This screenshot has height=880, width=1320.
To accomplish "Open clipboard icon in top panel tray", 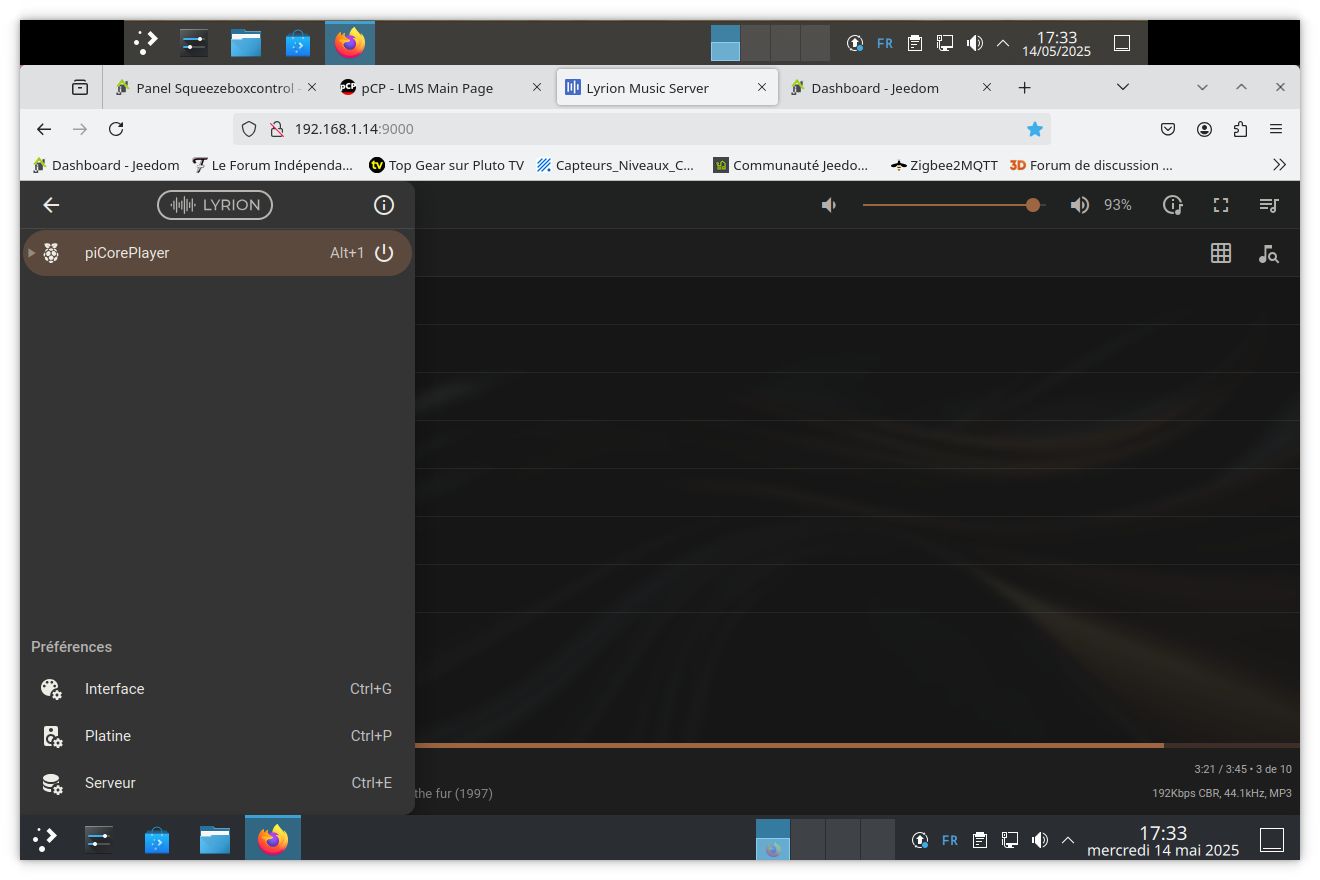I will click(x=915, y=43).
